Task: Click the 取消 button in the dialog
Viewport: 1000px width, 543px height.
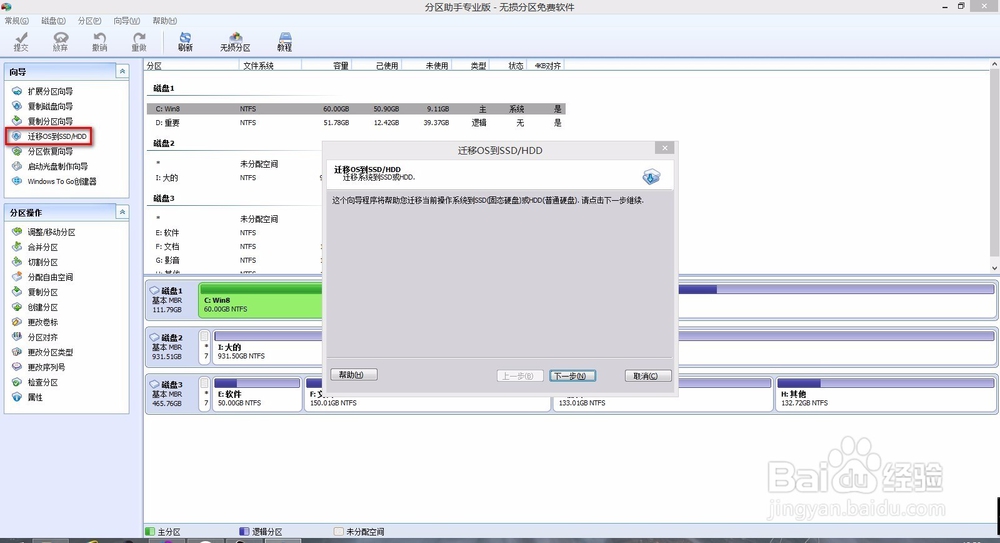Action: tap(648, 376)
